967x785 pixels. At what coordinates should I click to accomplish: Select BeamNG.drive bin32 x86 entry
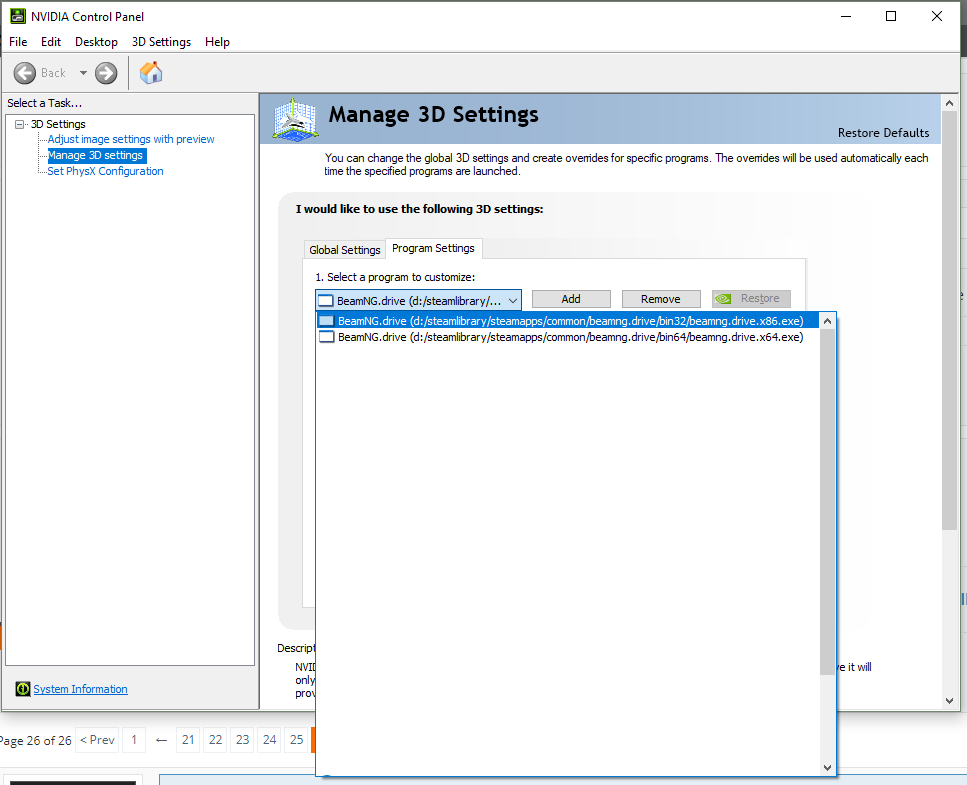(568, 321)
